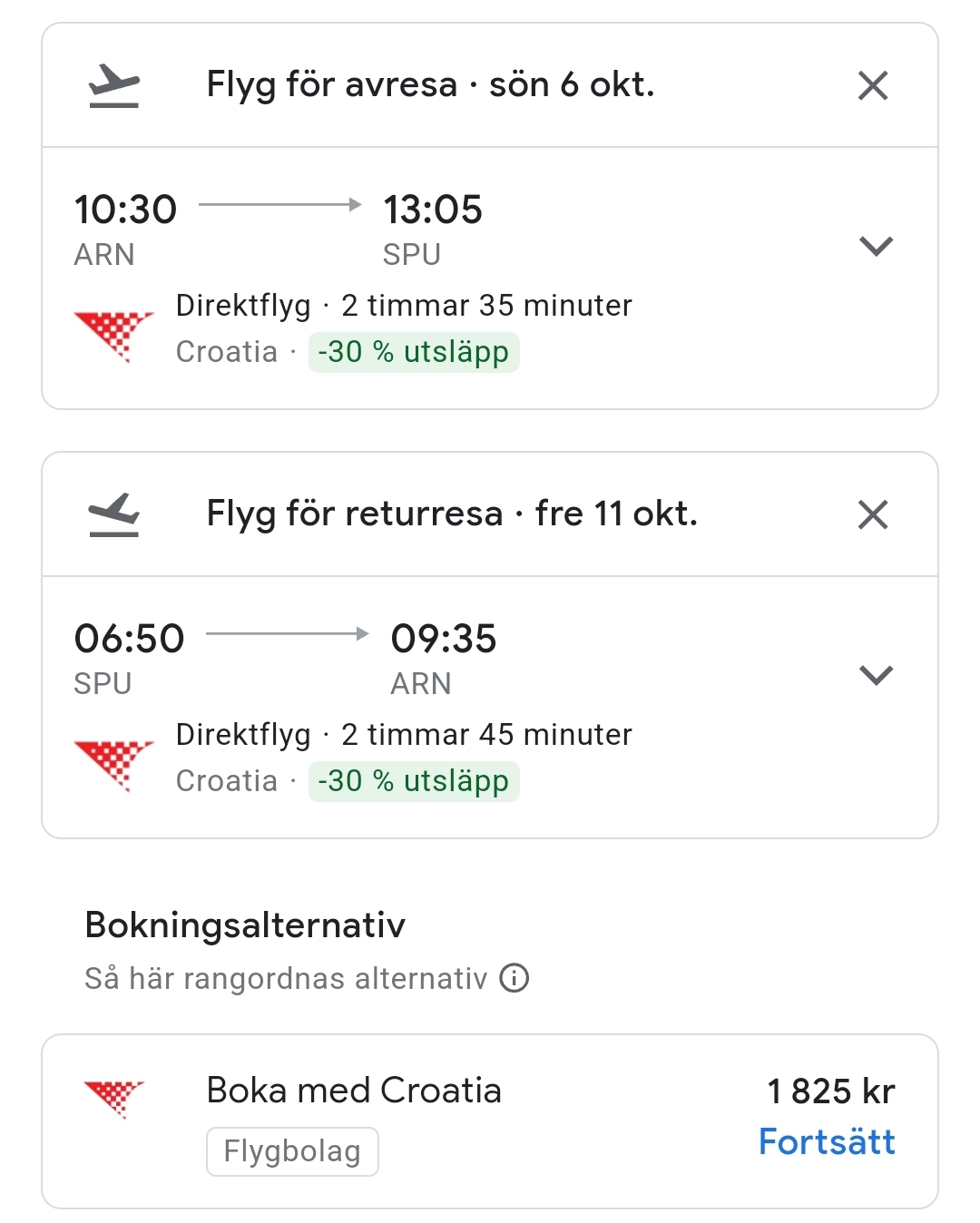Open 'Så här rangordnas alternativ' explanation
Screen dimensions: 980x1223
(286, 979)
